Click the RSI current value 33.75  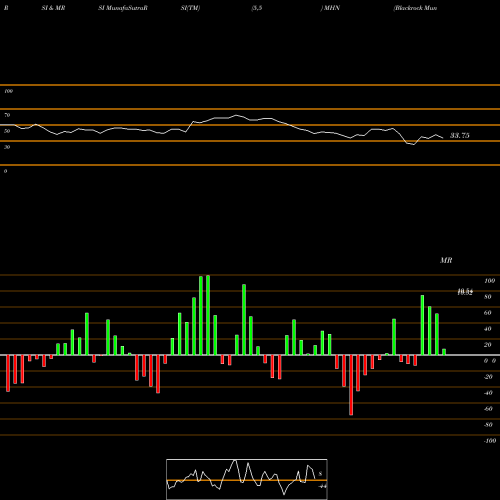point(459,135)
